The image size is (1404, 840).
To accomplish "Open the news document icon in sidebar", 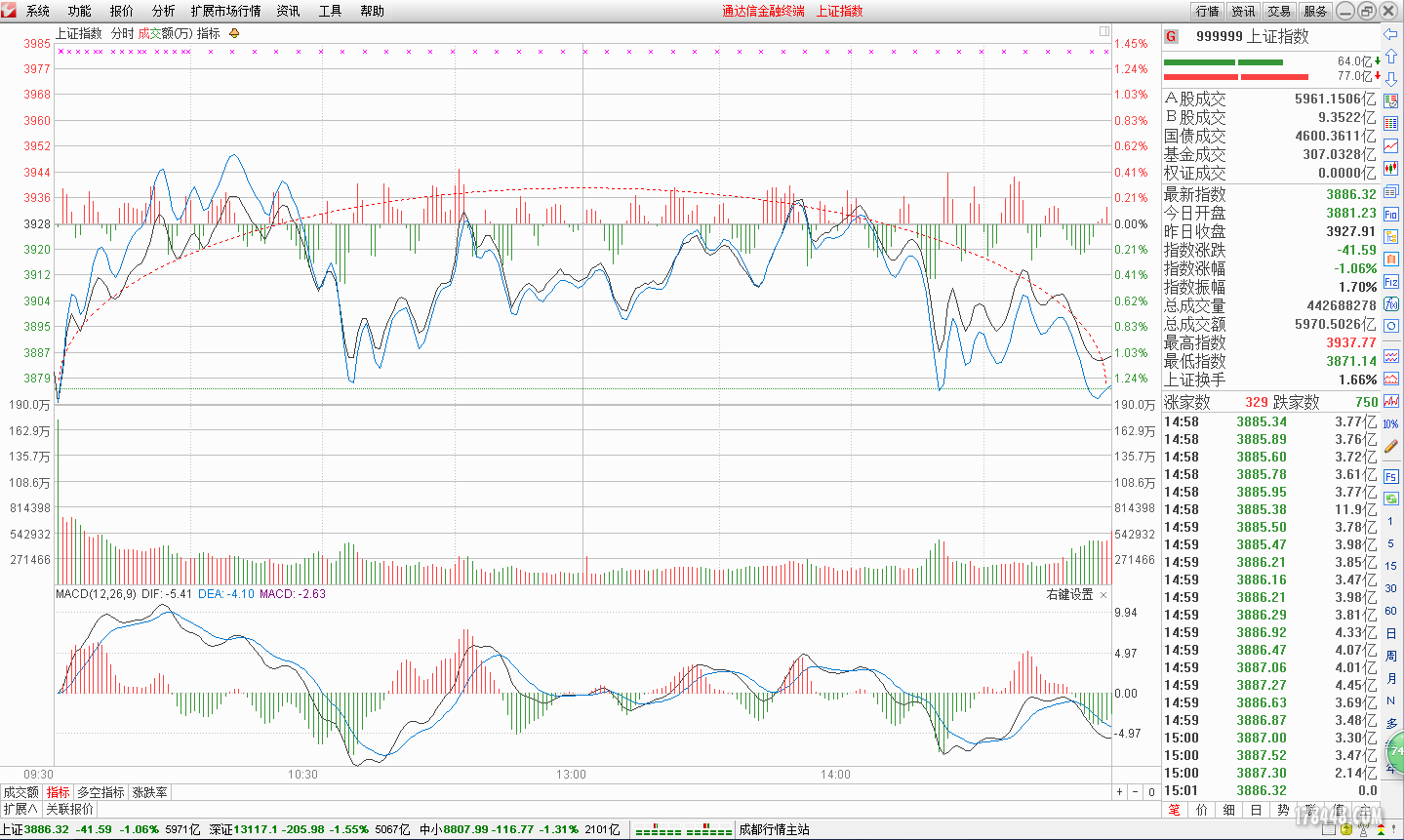I will (1391, 191).
